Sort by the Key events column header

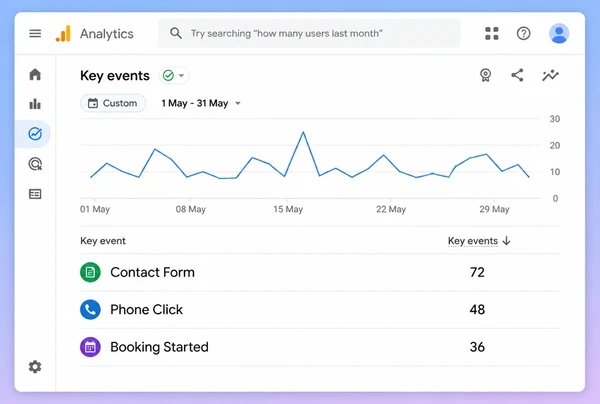coord(473,241)
